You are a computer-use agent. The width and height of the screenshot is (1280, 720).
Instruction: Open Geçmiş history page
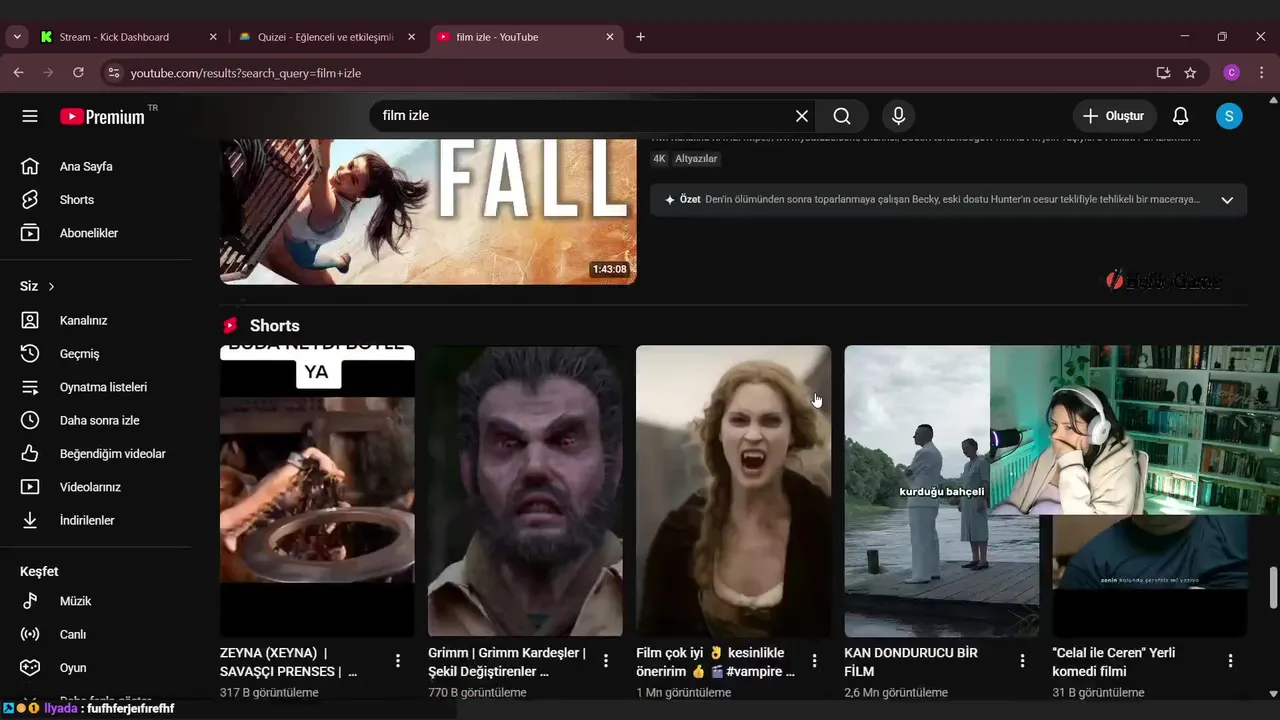click(96, 353)
